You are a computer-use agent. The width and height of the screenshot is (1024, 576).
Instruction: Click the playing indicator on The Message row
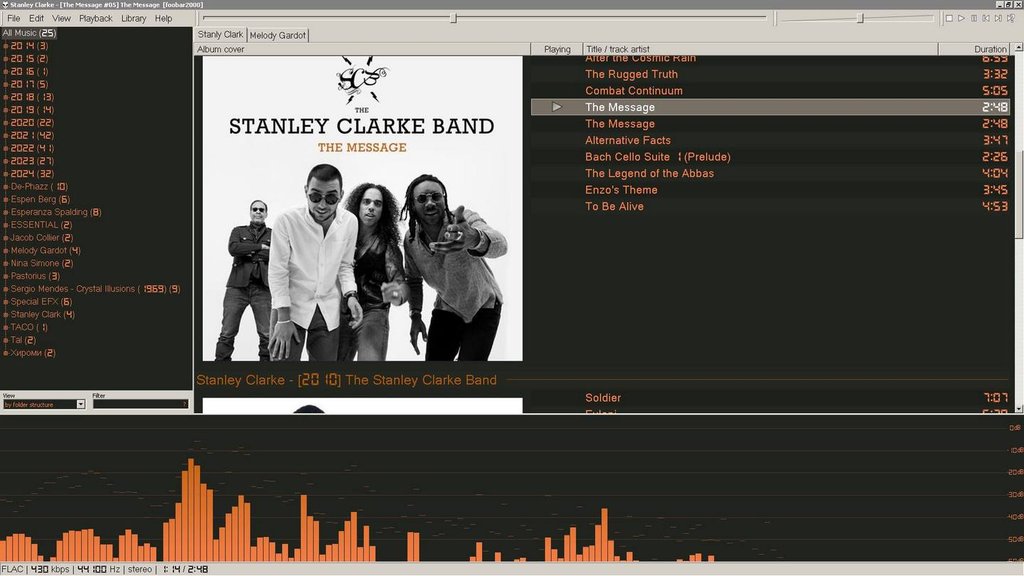(x=556, y=106)
